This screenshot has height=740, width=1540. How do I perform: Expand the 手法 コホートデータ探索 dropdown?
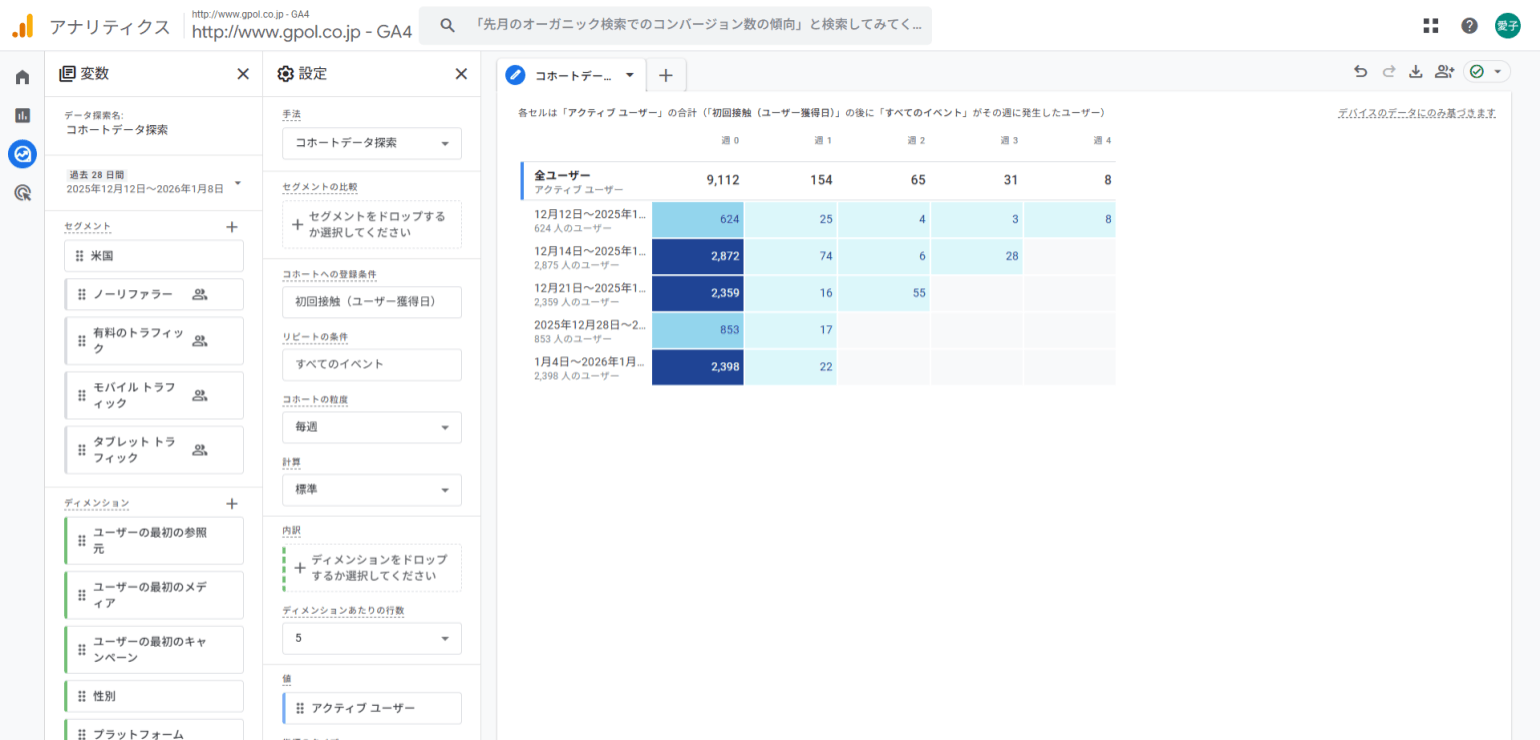tap(372, 143)
